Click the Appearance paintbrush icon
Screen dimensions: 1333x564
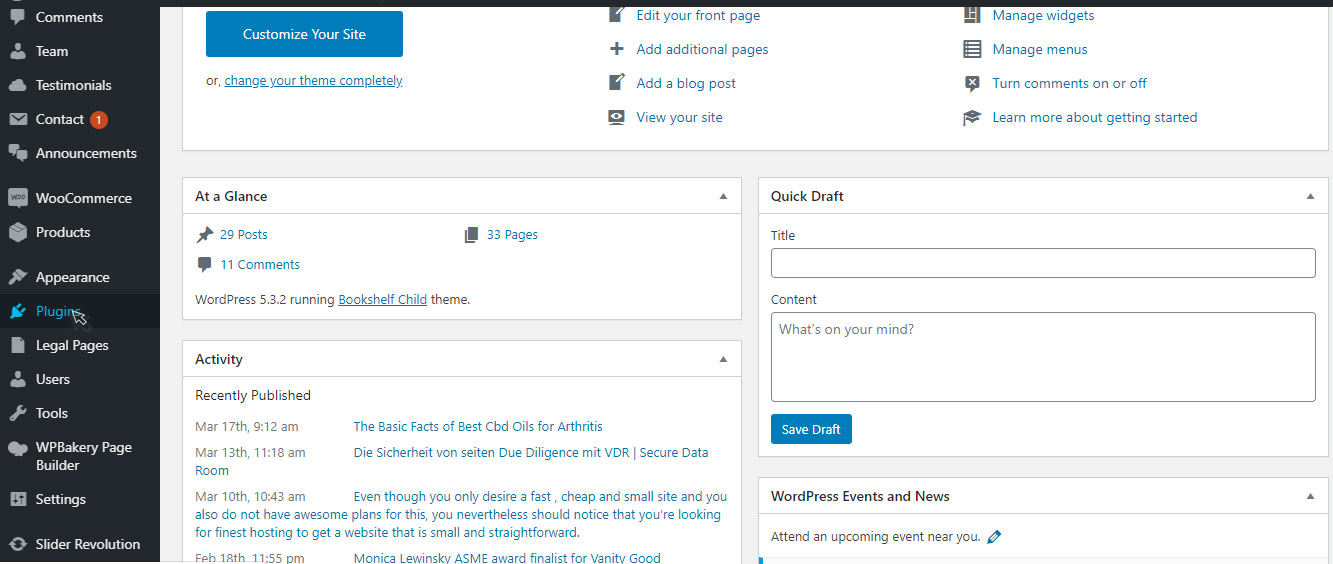click(x=18, y=277)
